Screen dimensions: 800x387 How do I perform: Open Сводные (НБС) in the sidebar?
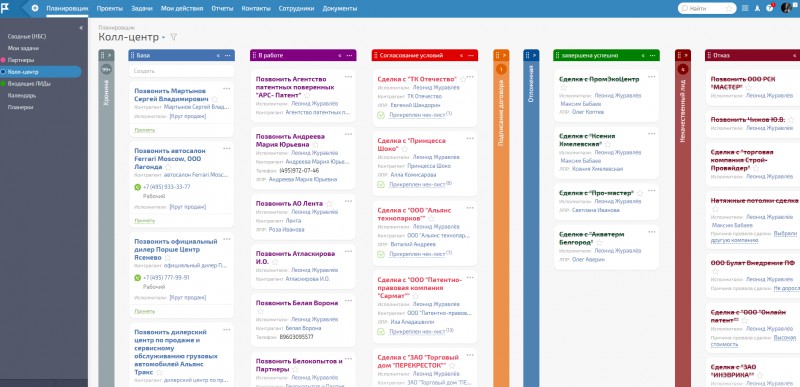(27, 37)
